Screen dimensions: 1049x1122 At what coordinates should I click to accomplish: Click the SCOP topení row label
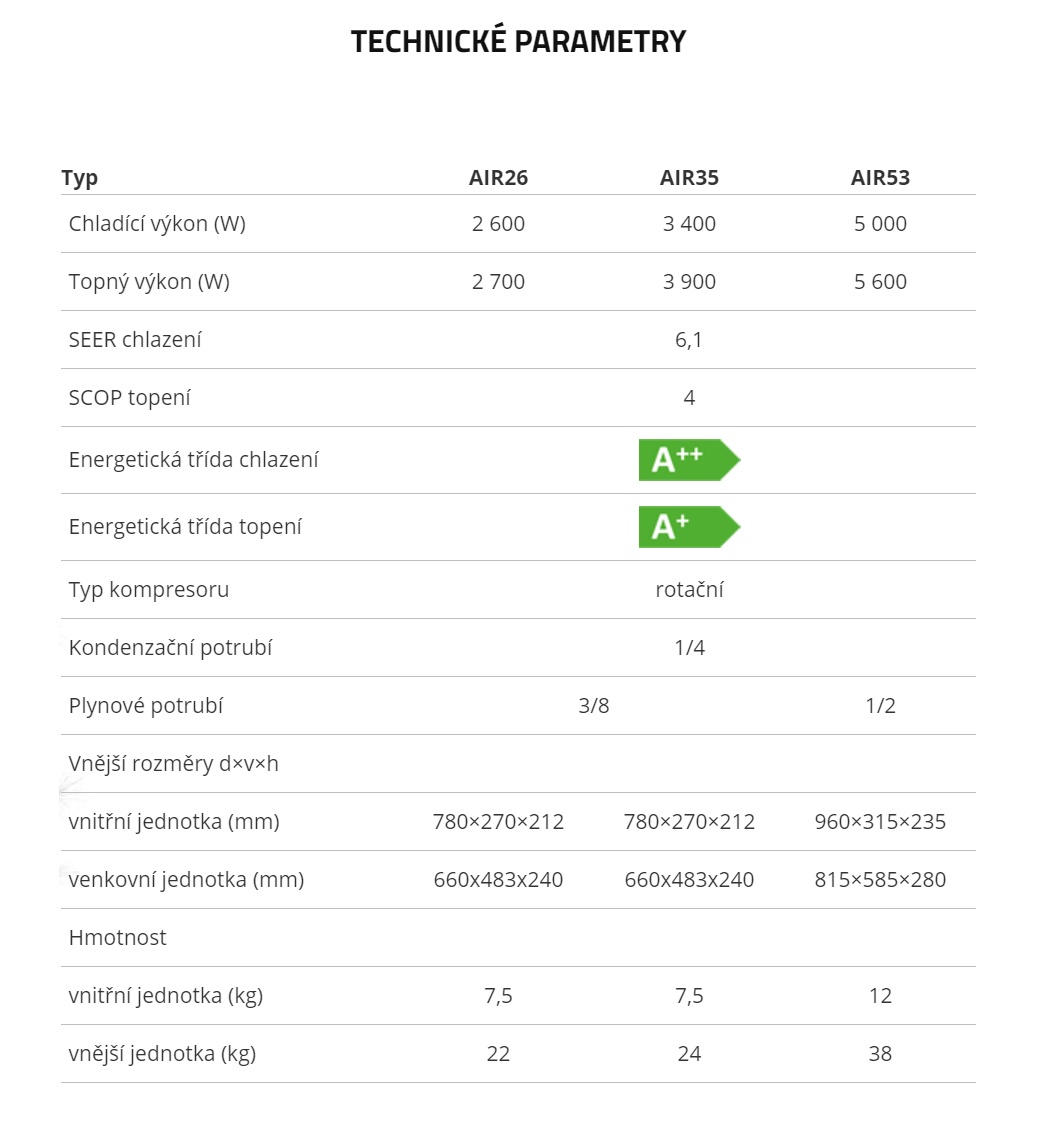click(x=130, y=398)
